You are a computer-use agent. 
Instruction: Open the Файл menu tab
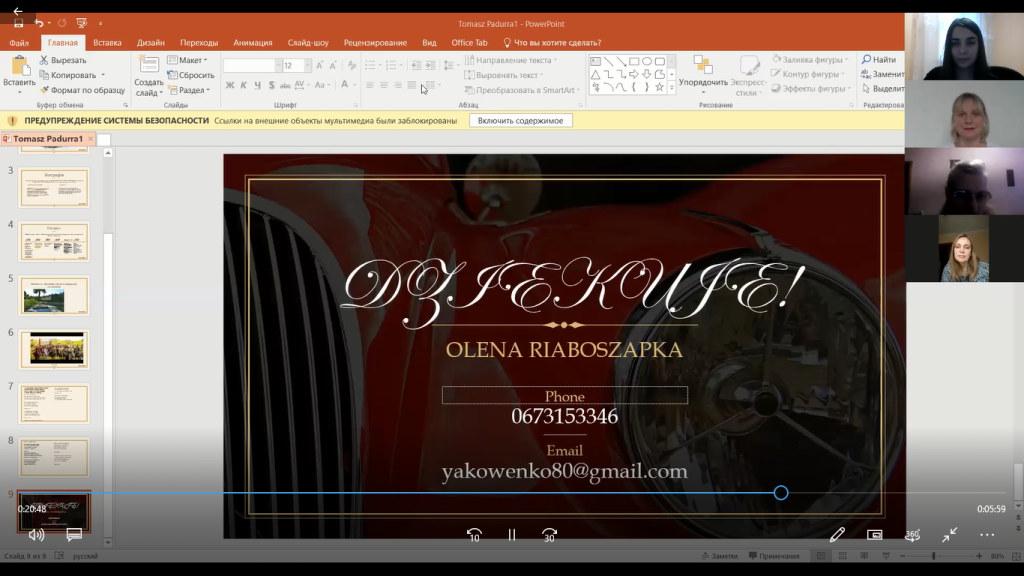coord(19,42)
